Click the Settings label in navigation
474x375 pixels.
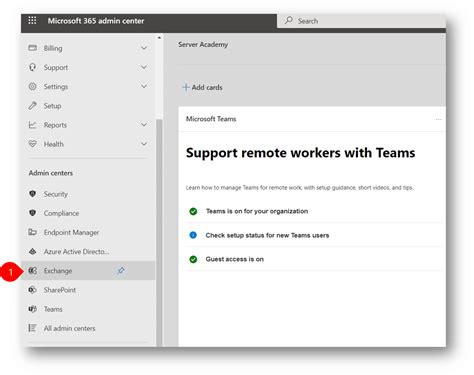tap(56, 87)
